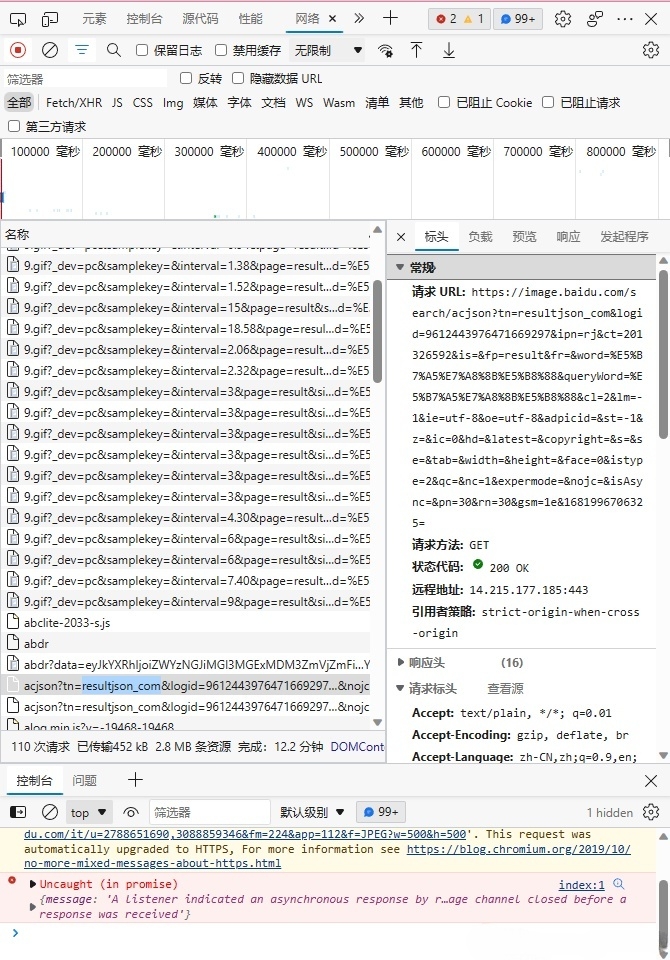Image resolution: width=670 pixels, height=960 pixels.
Task: Click the stop recording network log icon
Action: tap(18, 50)
